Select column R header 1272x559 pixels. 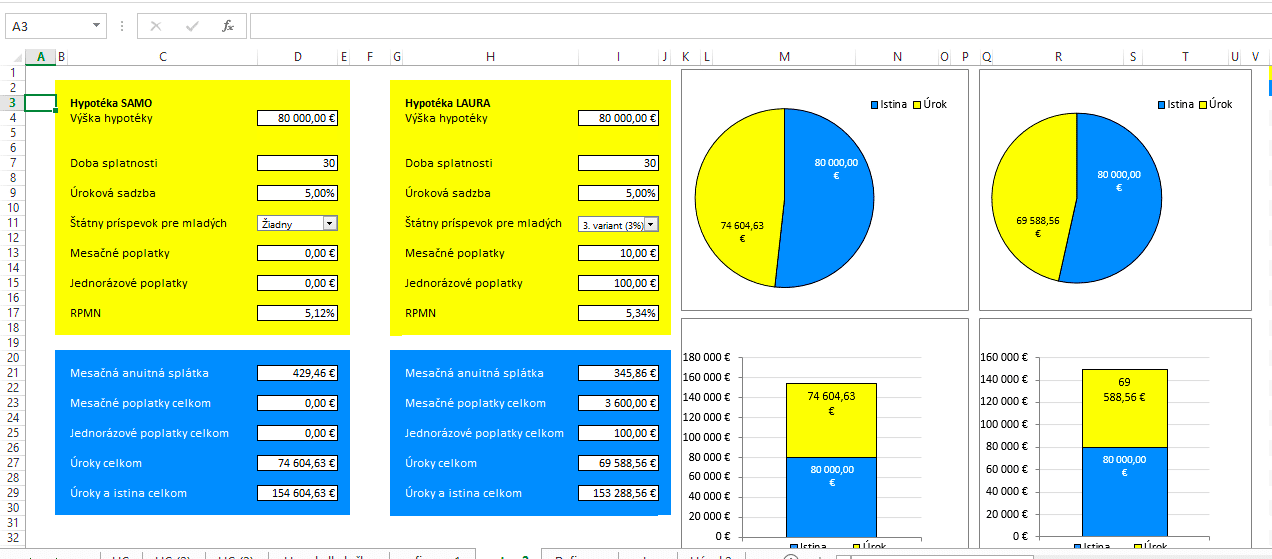tap(1058, 57)
